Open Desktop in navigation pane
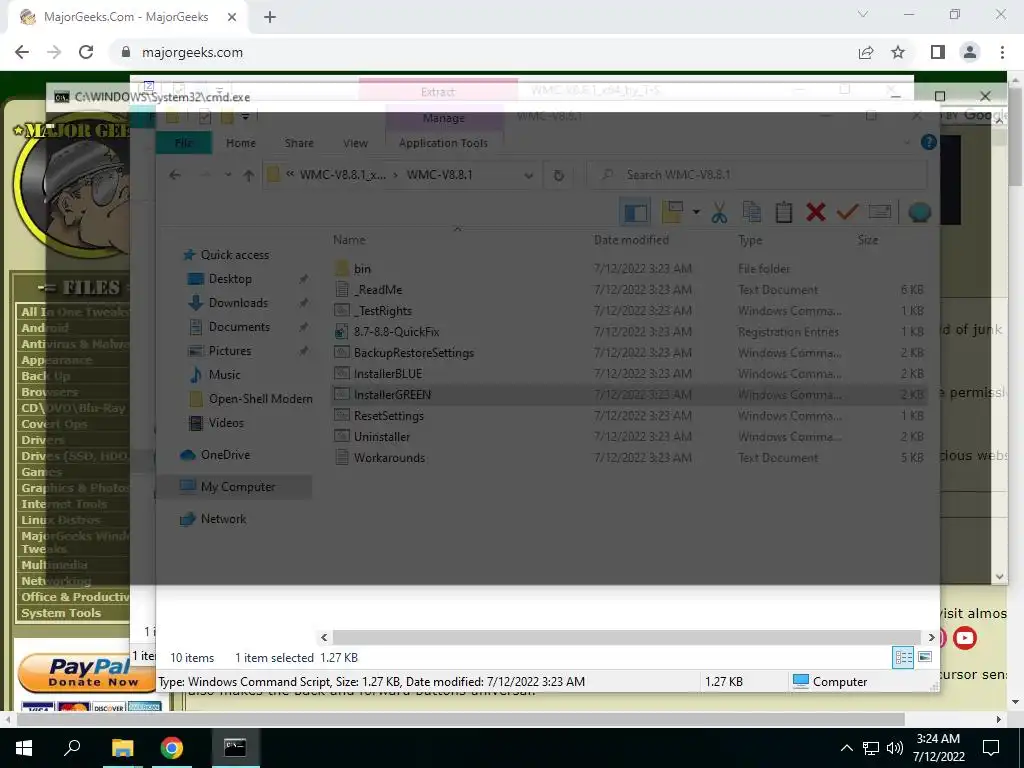 tap(230, 279)
